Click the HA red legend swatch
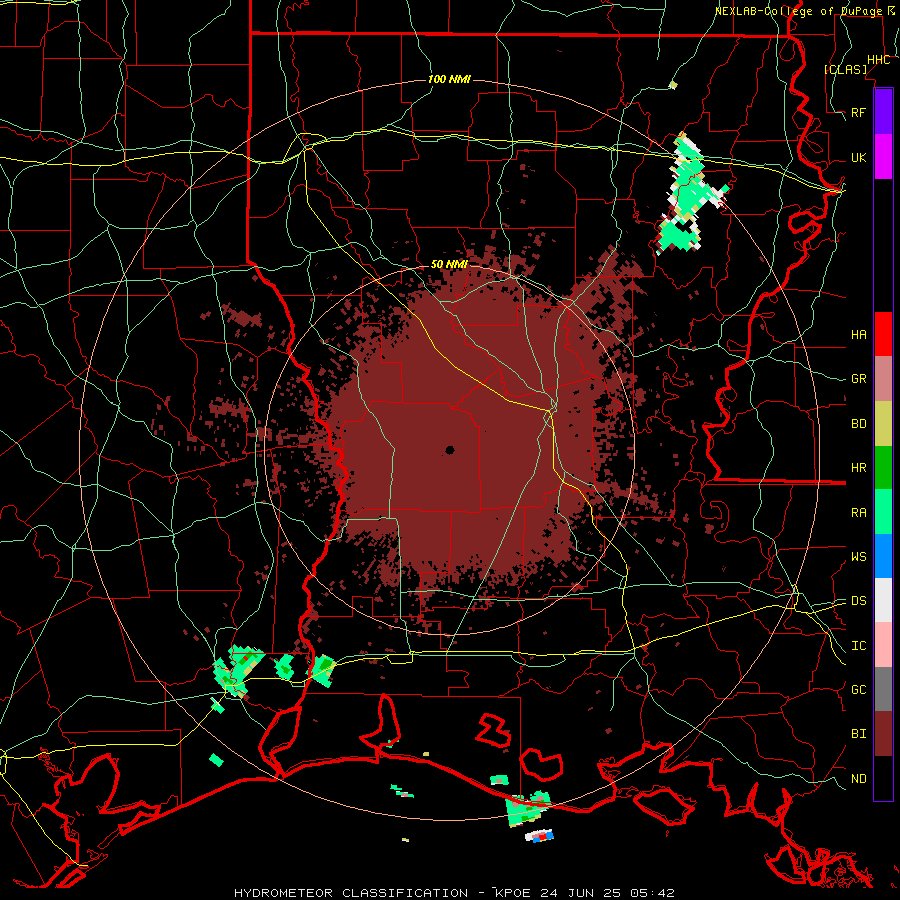The height and width of the screenshot is (900, 900). [883, 334]
